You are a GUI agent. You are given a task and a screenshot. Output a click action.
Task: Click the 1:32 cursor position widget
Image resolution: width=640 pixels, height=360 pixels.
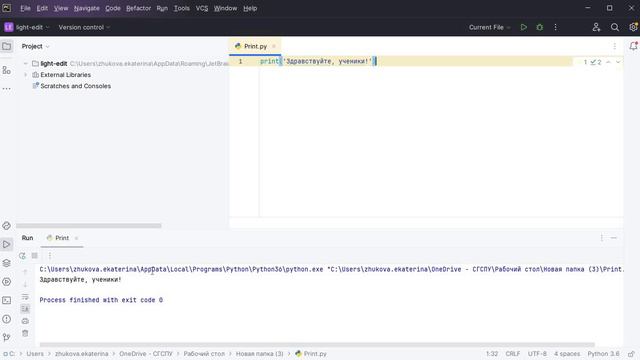492,354
